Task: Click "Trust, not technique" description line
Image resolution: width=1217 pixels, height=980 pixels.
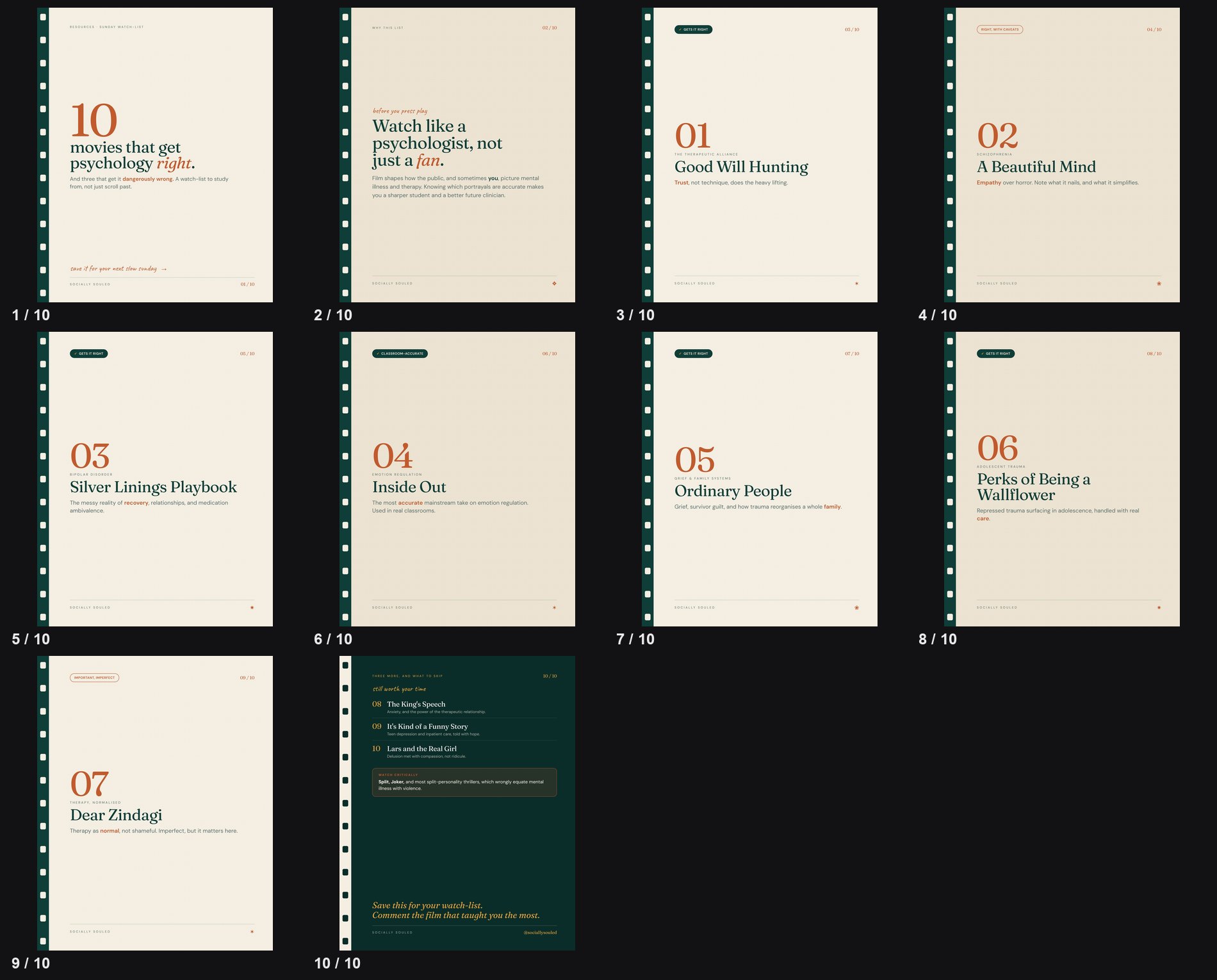Action: (x=731, y=183)
